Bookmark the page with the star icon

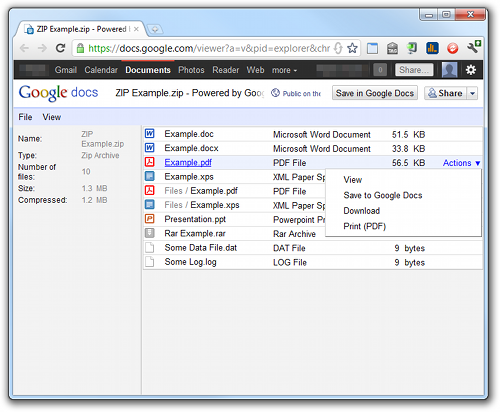[x=352, y=48]
